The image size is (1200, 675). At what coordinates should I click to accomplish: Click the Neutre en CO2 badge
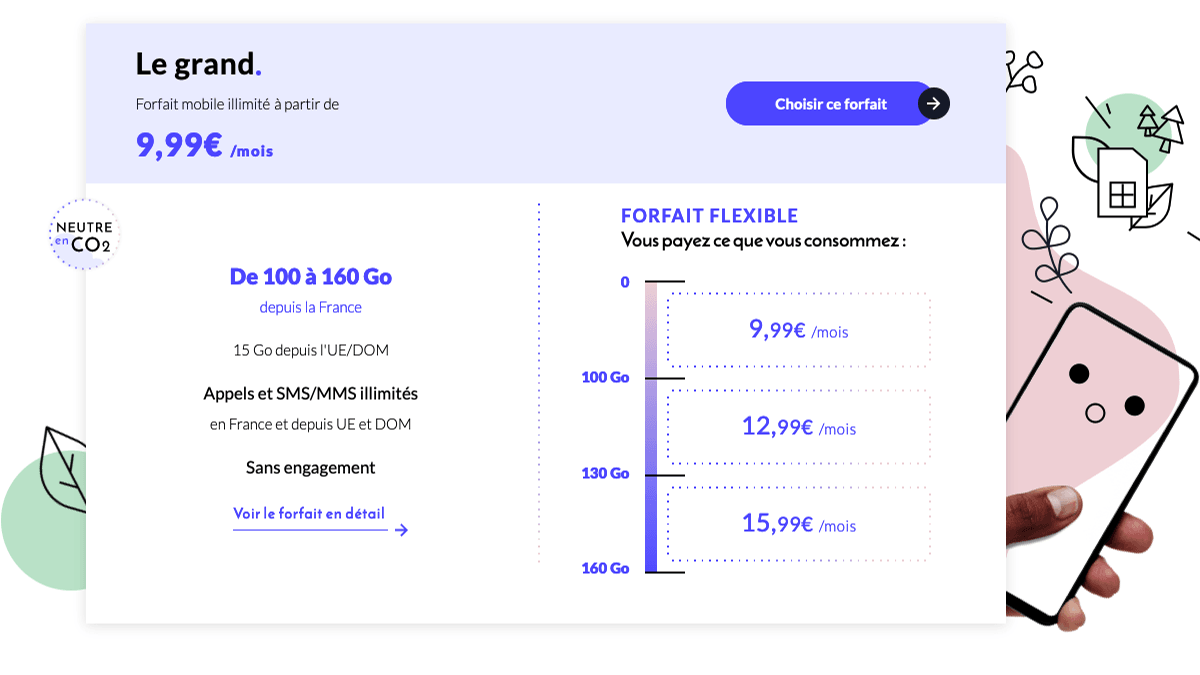coord(84,235)
